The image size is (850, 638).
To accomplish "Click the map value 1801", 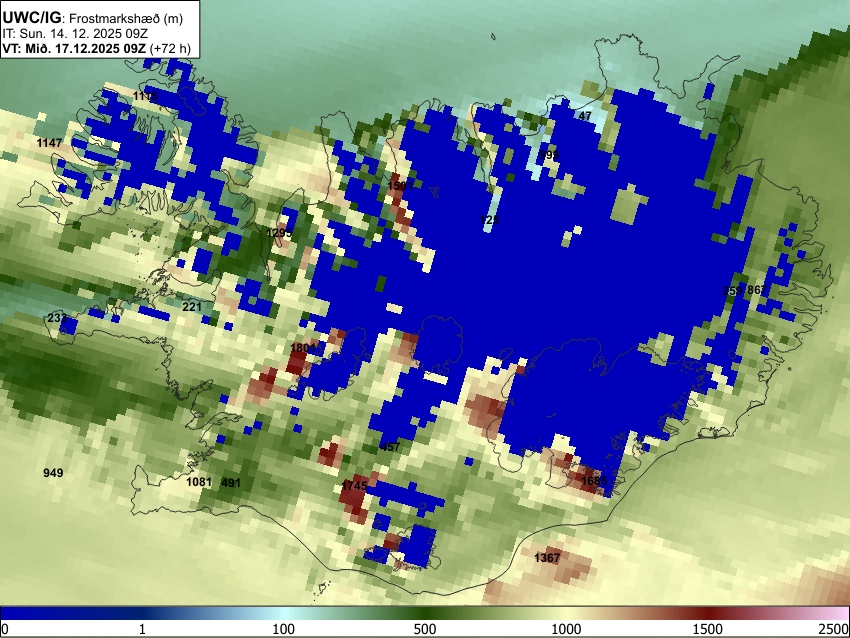I will tap(303, 348).
